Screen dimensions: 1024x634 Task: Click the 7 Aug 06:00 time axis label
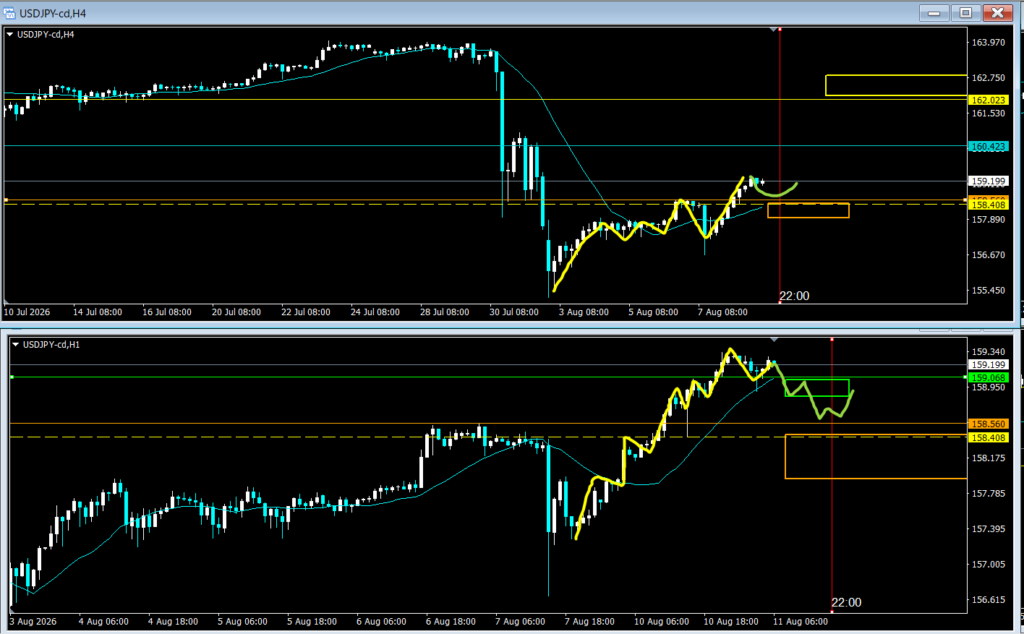tap(520, 622)
